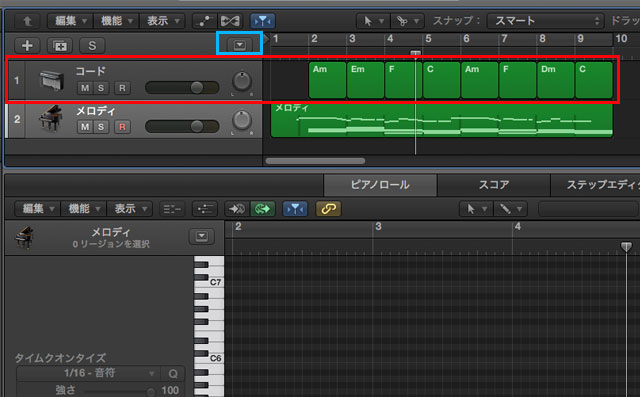
Task: Open the pointer tool menu in tracks toolbar
Action: click(373, 21)
